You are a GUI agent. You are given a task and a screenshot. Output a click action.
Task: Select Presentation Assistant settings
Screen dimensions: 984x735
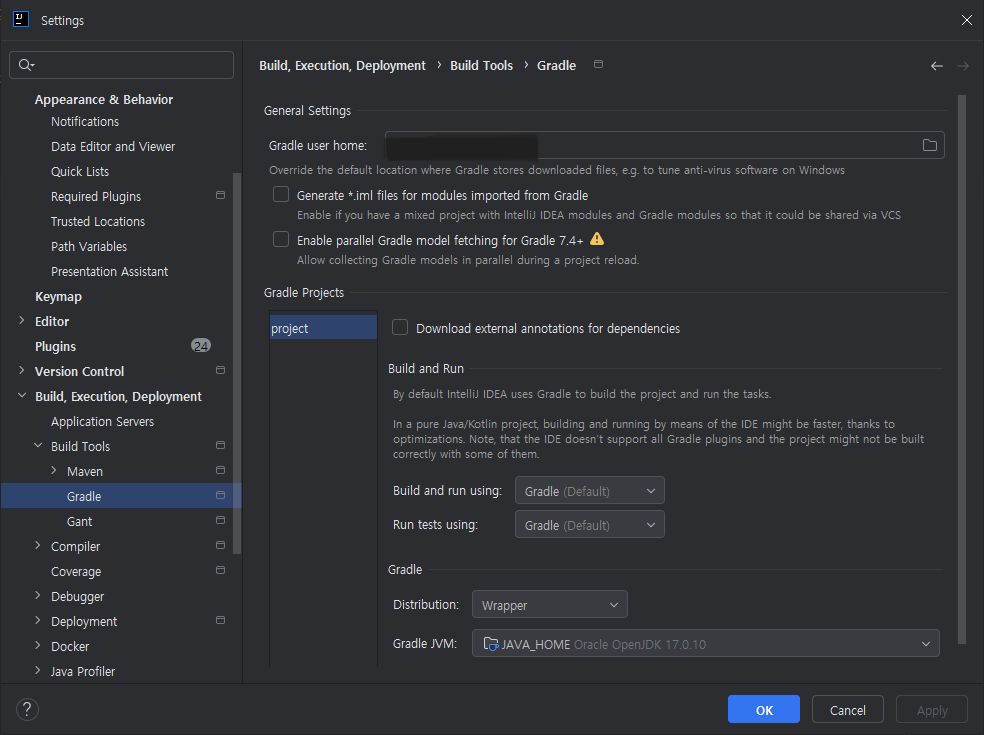click(110, 271)
